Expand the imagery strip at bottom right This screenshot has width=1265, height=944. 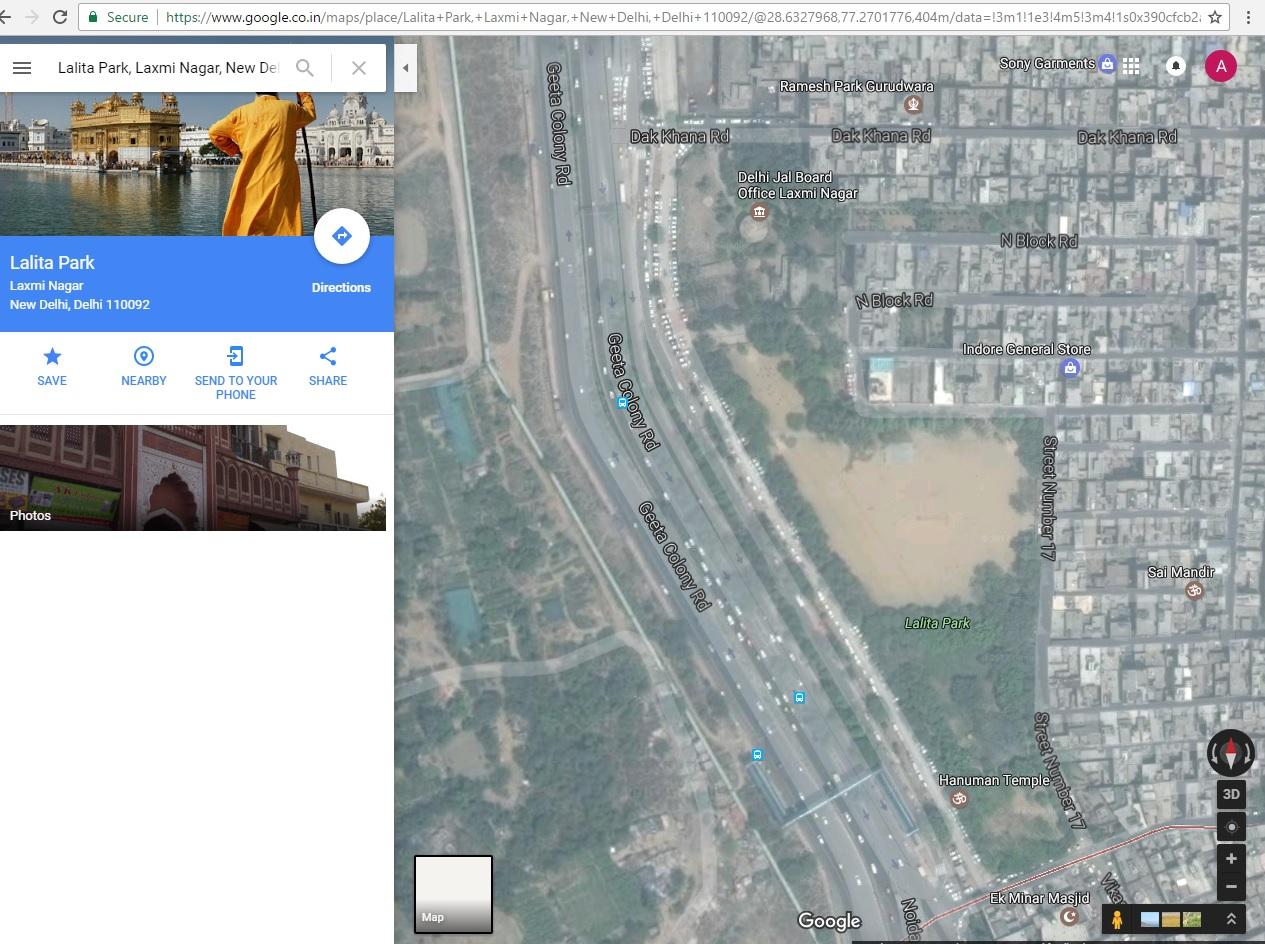pos(1231,919)
